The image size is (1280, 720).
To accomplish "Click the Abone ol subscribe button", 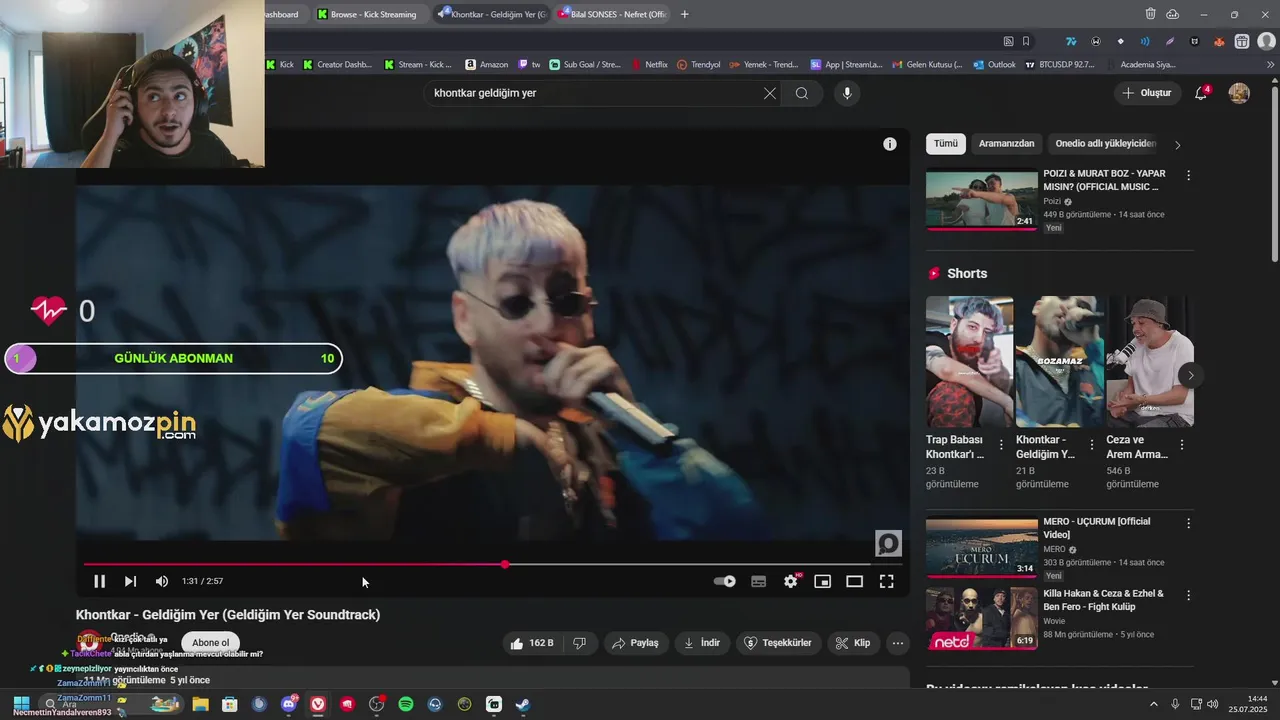I will click(x=211, y=643).
